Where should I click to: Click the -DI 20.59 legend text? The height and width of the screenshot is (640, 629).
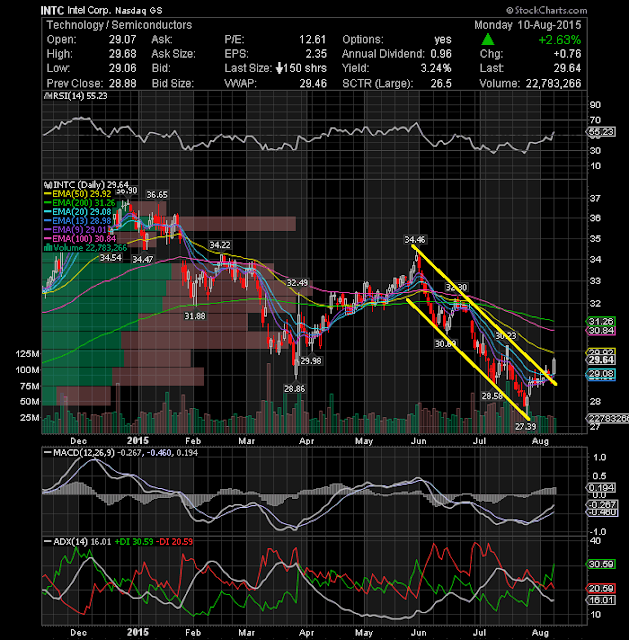pyautogui.click(x=176, y=542)
